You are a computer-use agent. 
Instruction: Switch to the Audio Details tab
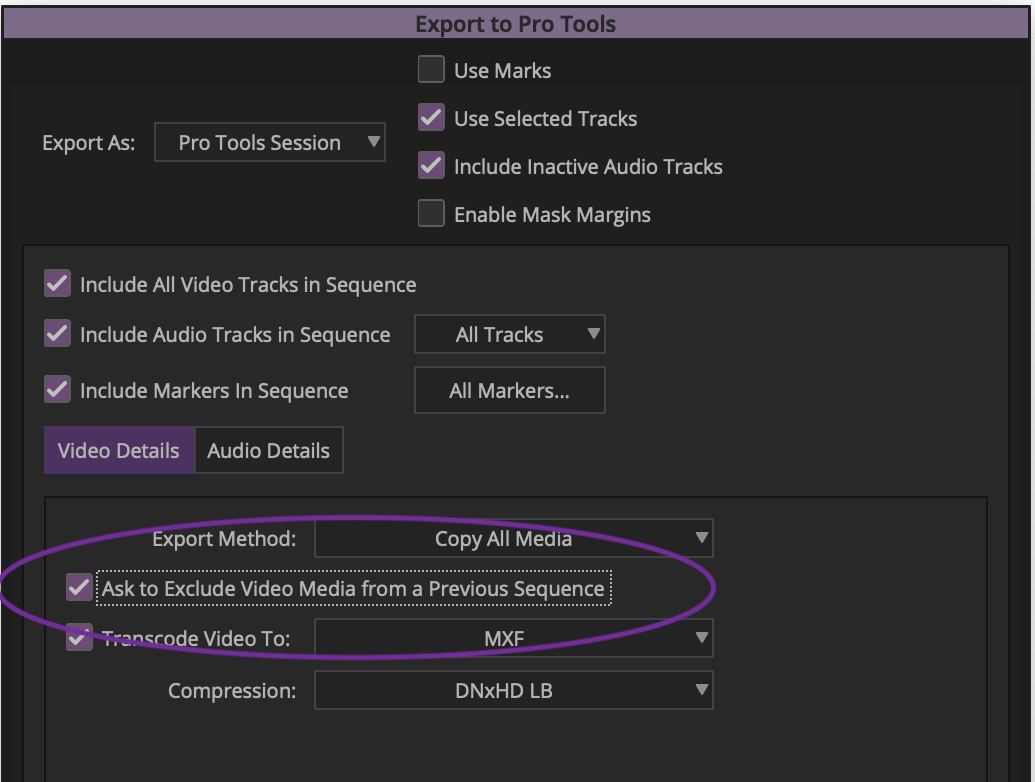268,450
